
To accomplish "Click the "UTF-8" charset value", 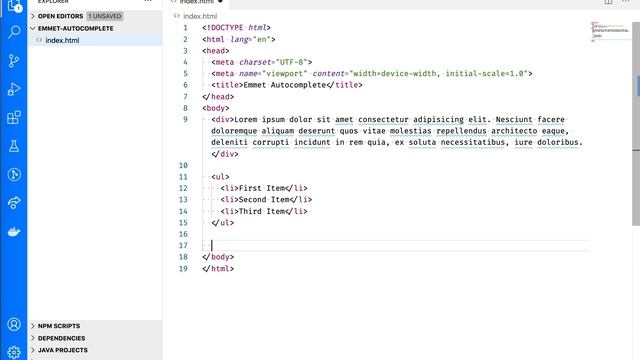I will pyautogui.click(x=292, y=62).
